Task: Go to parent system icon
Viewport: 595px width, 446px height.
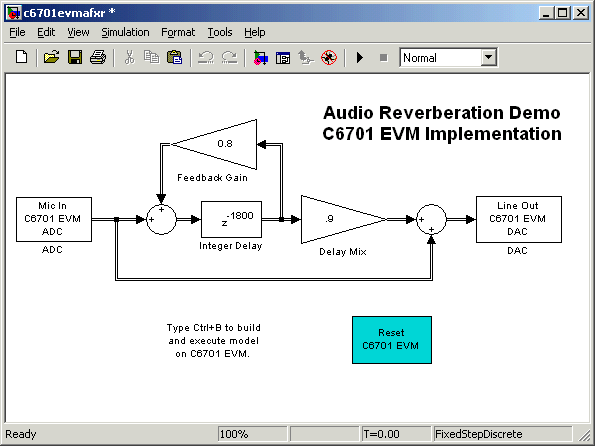Action: click(306, 58)
